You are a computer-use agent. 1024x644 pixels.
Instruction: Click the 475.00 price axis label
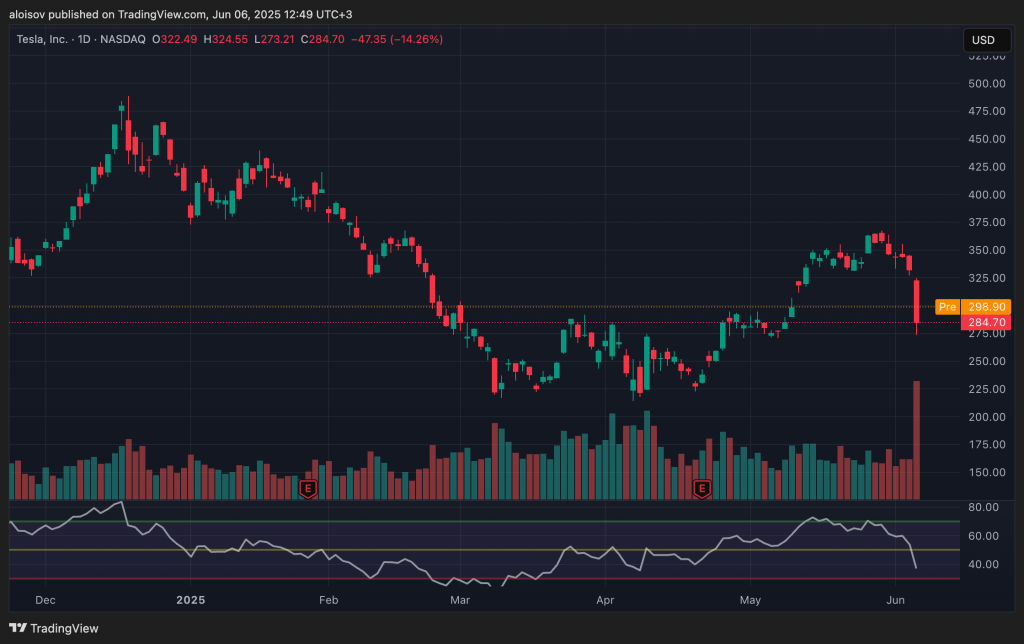[987, 111]
